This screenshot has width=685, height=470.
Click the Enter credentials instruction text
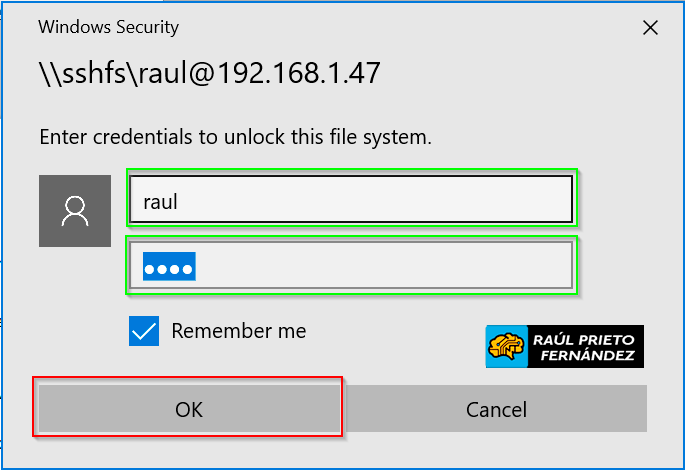(x=235, y=136)
